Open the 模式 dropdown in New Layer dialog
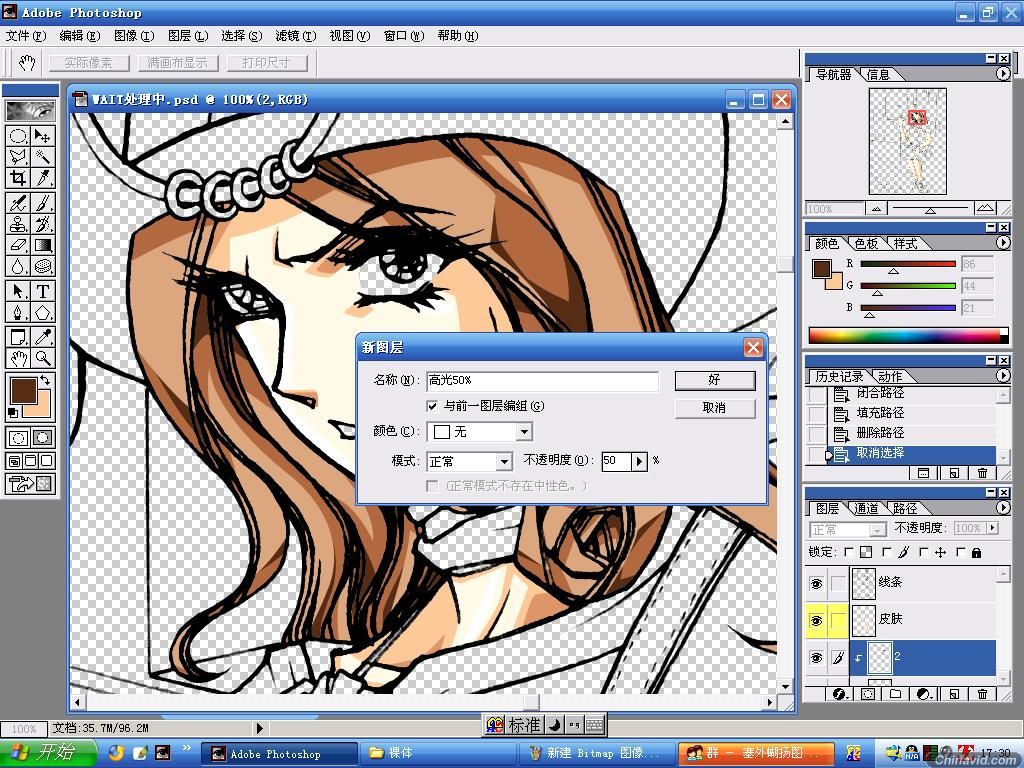This screenshot has width=1024, height=768. coord(504,462)
